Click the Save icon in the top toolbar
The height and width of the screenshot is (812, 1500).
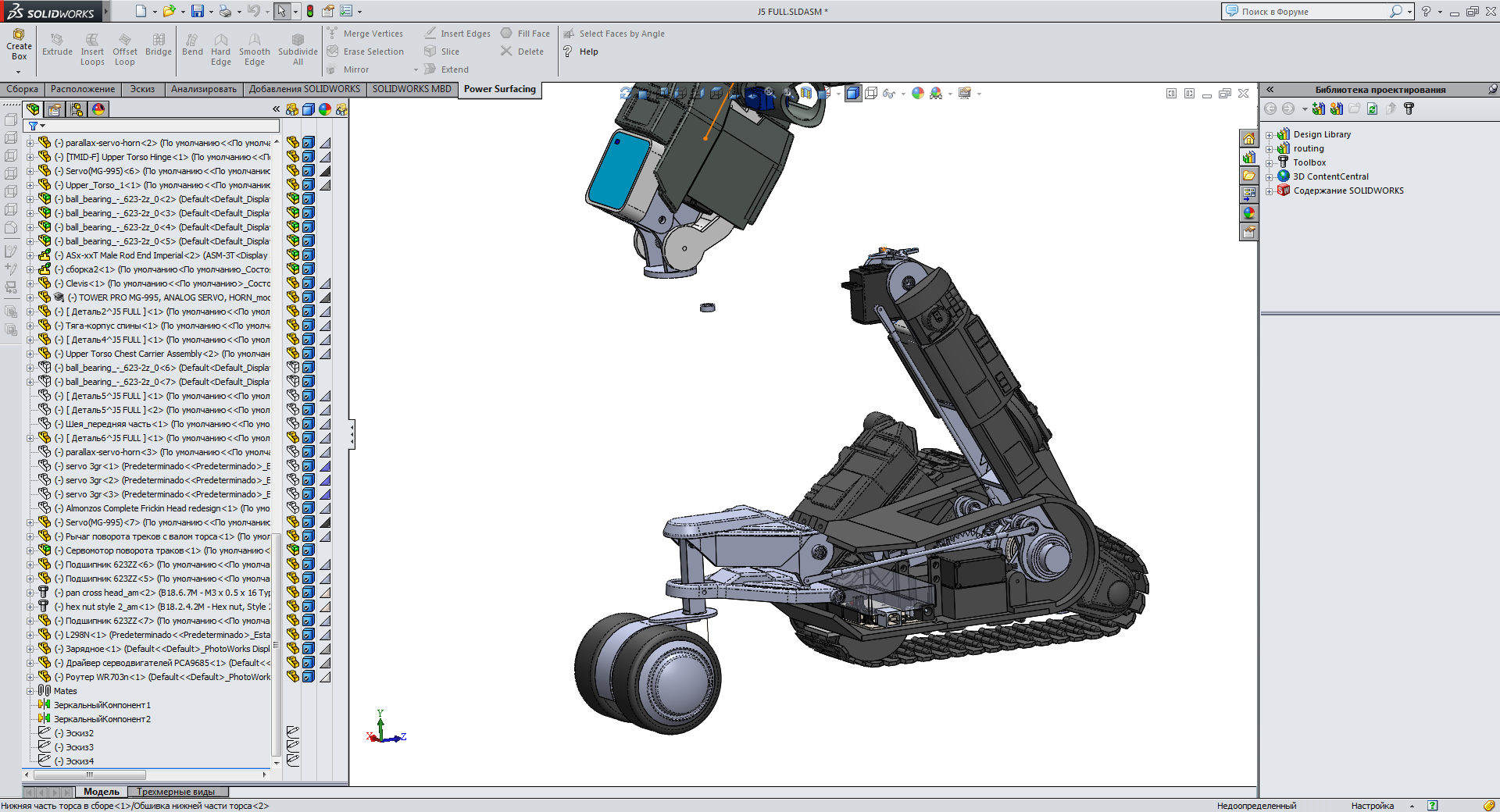point(197,11)
